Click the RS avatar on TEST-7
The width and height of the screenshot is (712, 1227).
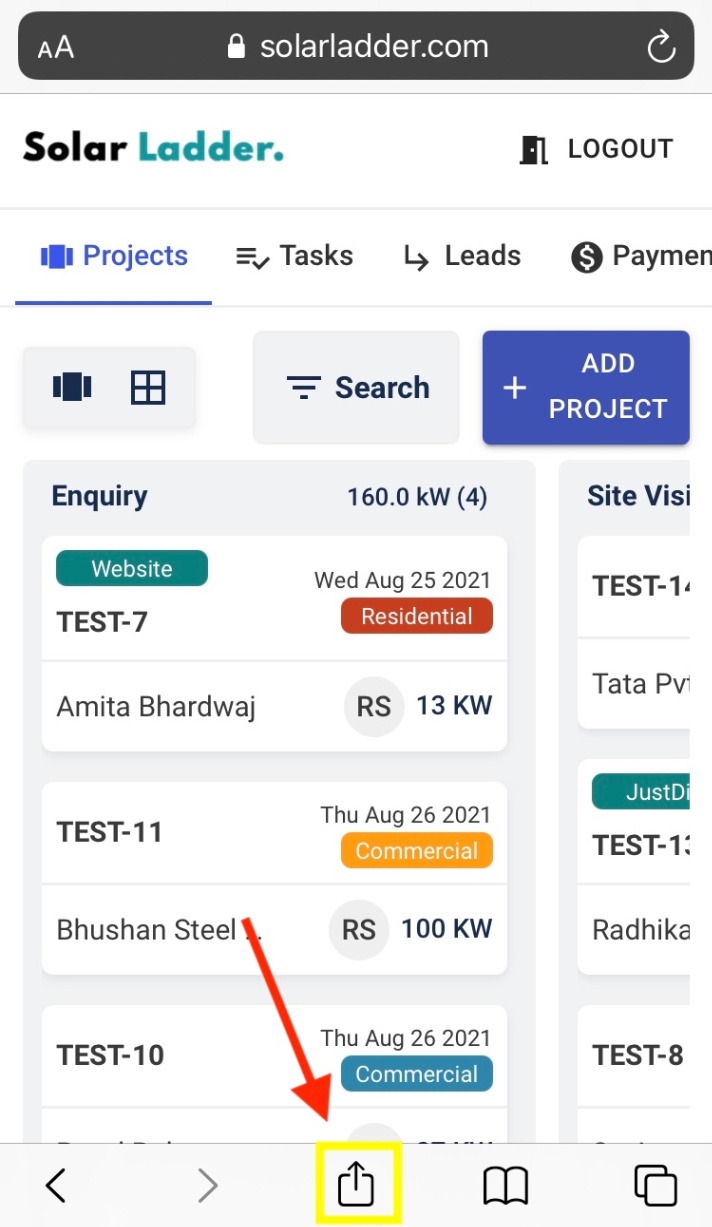coord(374,707)
